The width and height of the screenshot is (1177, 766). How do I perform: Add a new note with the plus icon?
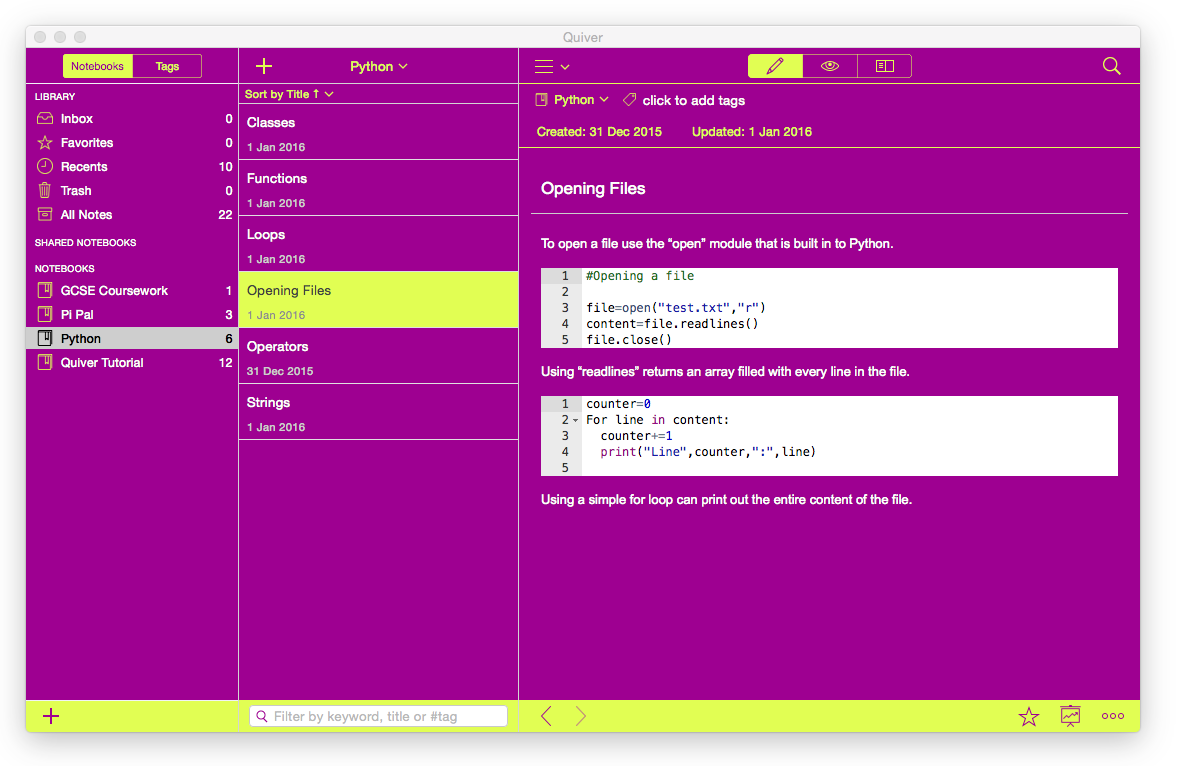click(x=263, y=66)
